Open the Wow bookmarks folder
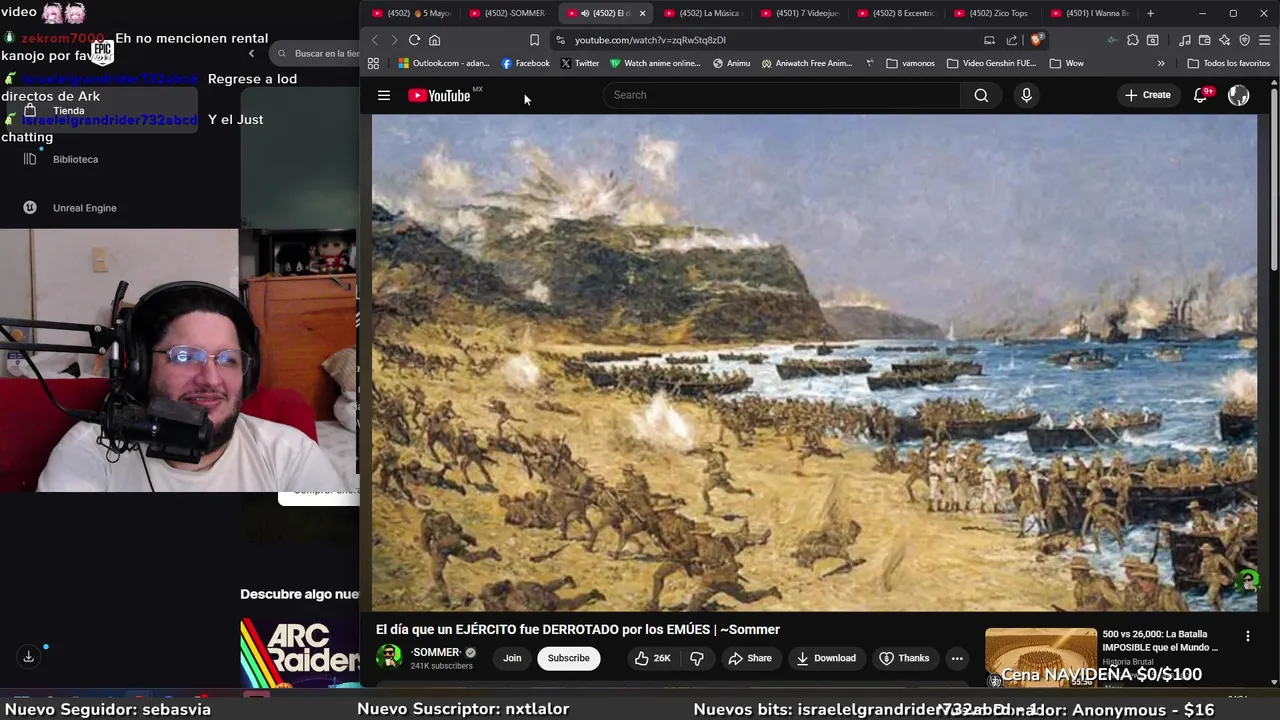 coord(1066,63)
